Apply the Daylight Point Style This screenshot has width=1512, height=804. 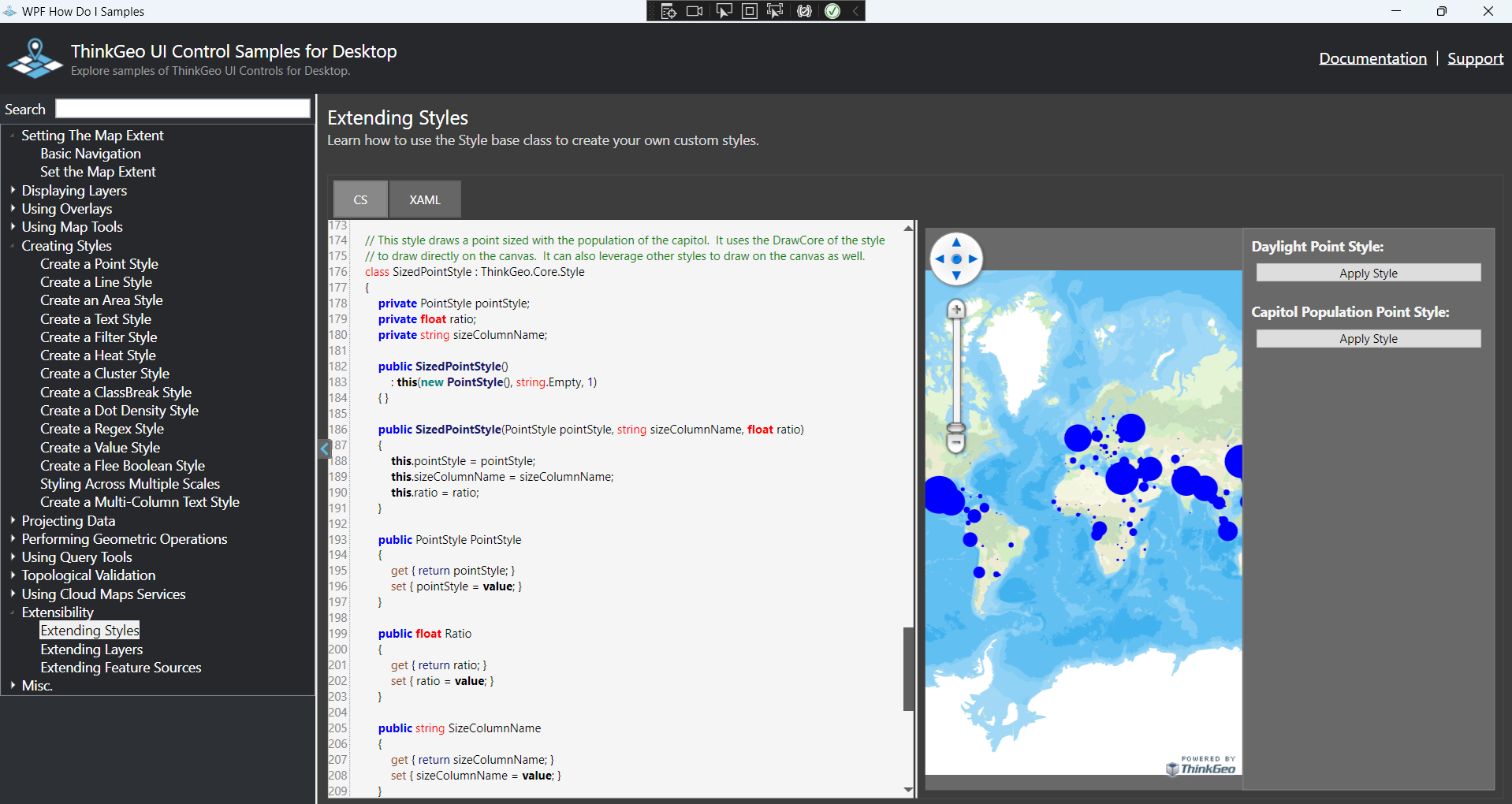(x=1368, y=272)
